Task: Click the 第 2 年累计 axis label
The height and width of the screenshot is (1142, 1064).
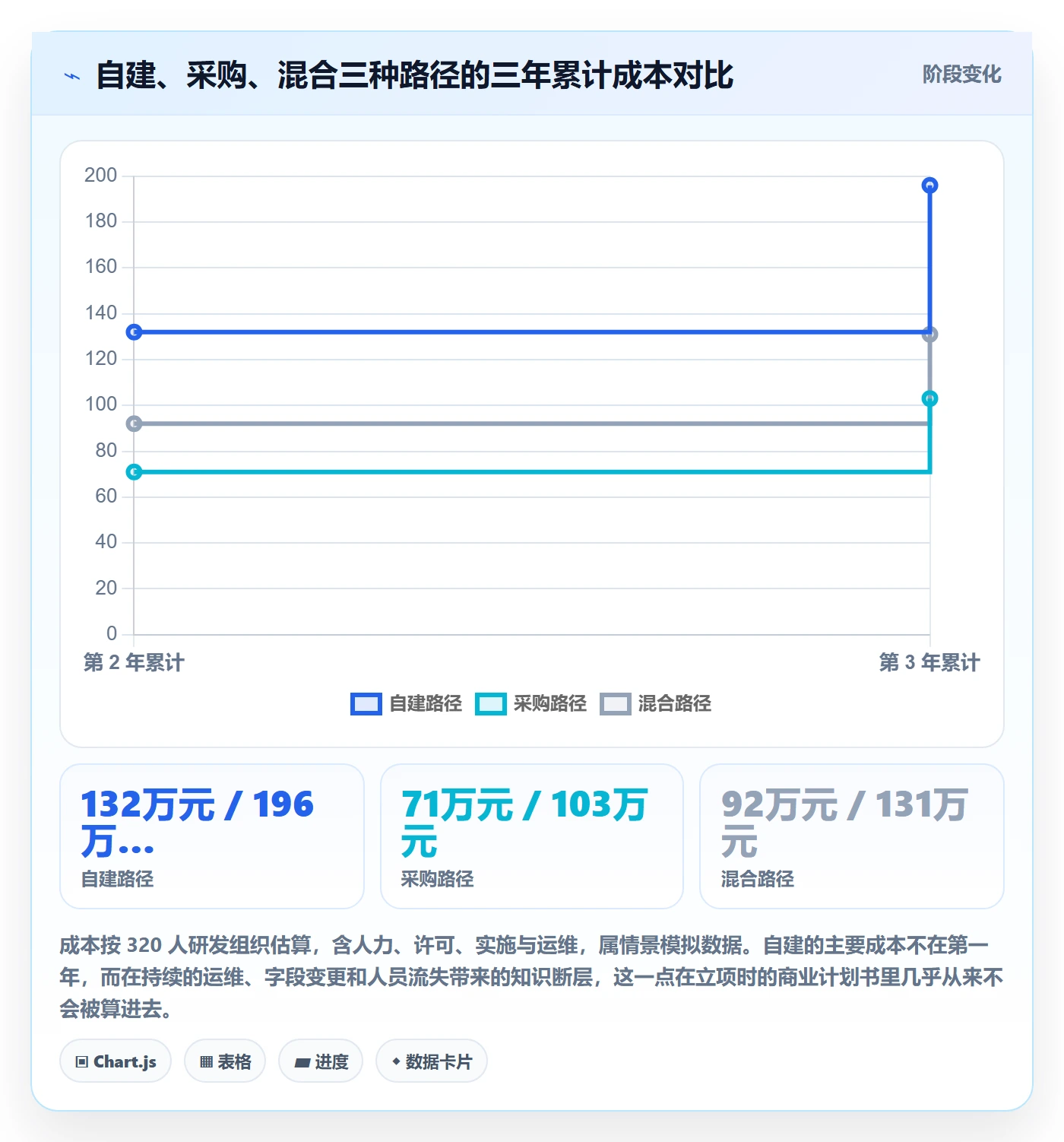Action: pyautogui.click(x=134, y=662)
